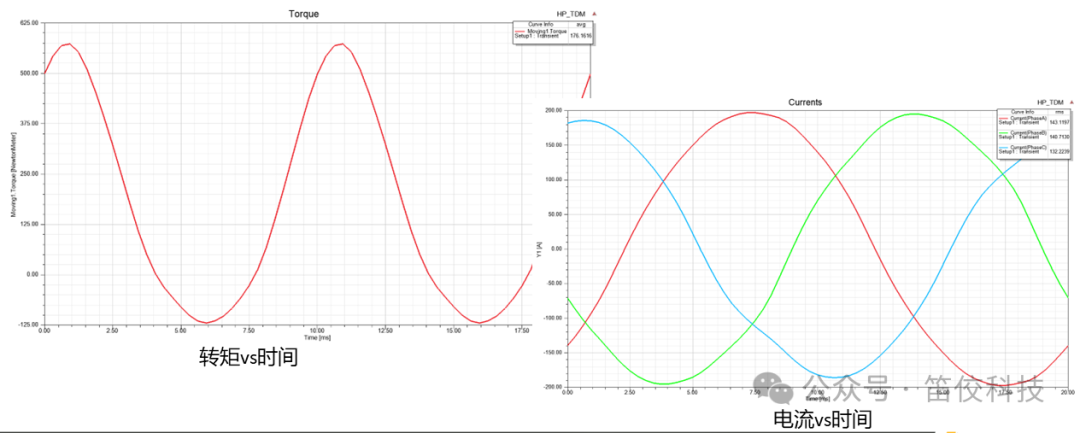The image size is (1080, 433).
Task: Click the rms value 143.1197 for PhaseA
Action: coord(1059,123)
